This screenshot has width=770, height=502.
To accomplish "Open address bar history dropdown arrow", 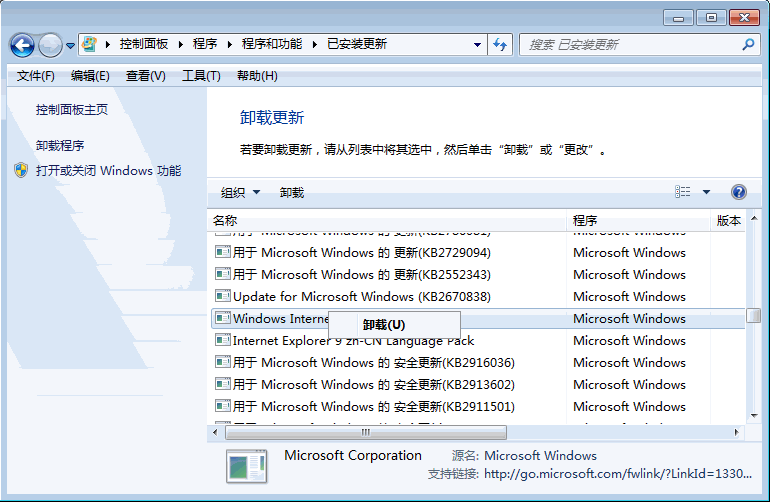I will click(477, 45).
